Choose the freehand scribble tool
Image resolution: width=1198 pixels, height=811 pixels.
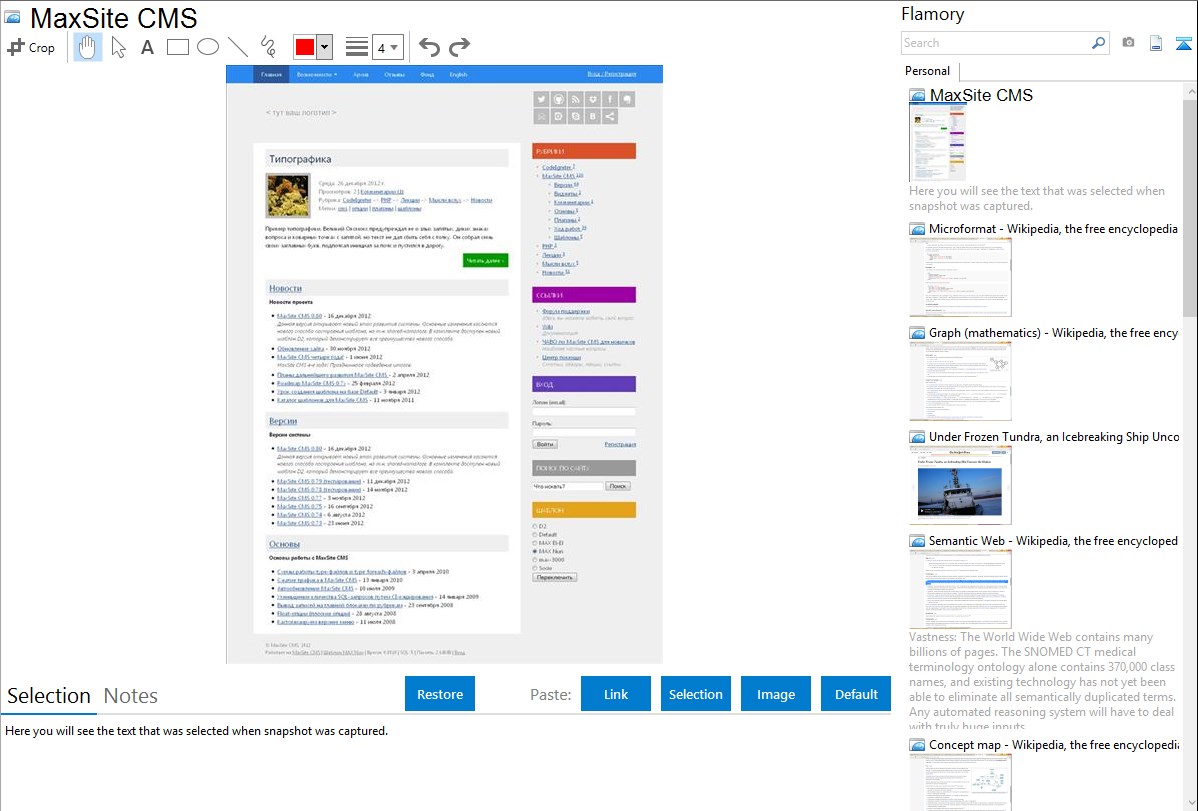coord(268,47)
